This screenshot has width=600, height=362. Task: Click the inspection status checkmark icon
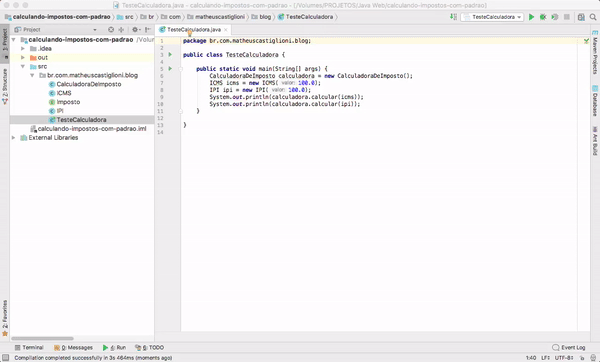(586, 41)
